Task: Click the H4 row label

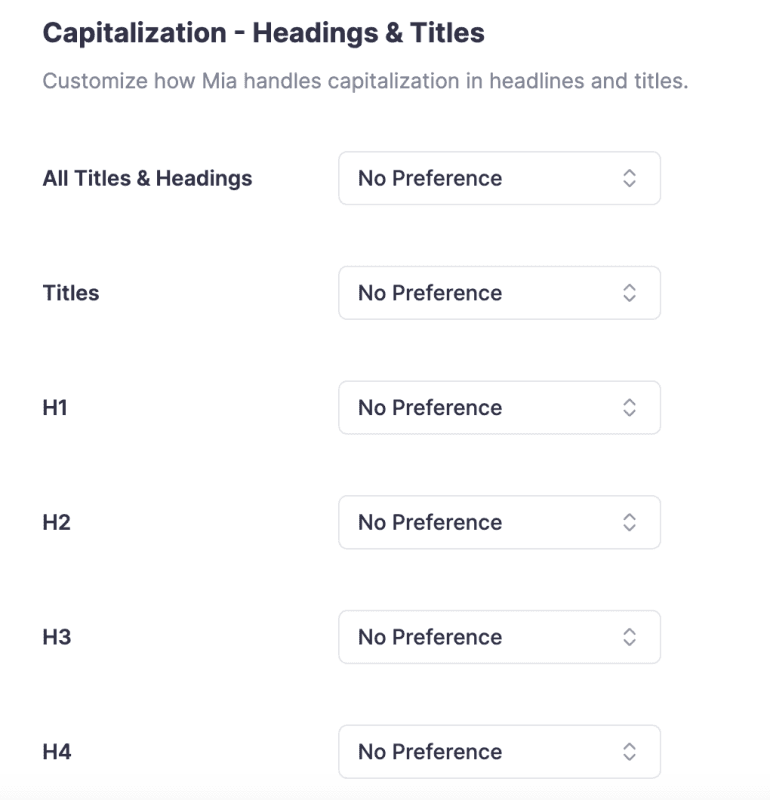Action: point(56,752)
